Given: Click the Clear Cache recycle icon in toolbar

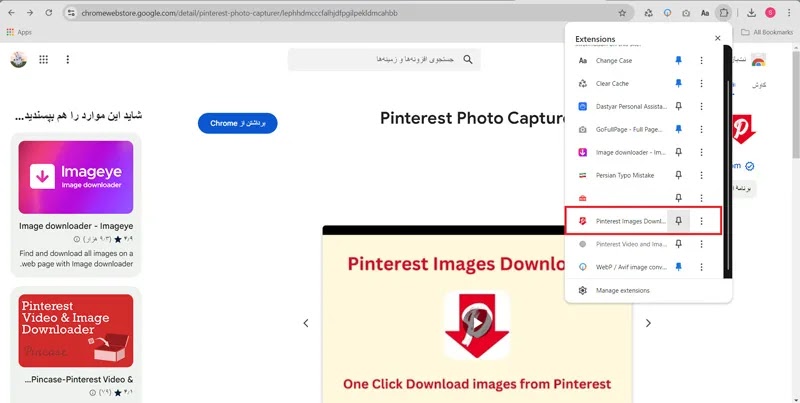Looking at the screenshot, I should 648,13.
